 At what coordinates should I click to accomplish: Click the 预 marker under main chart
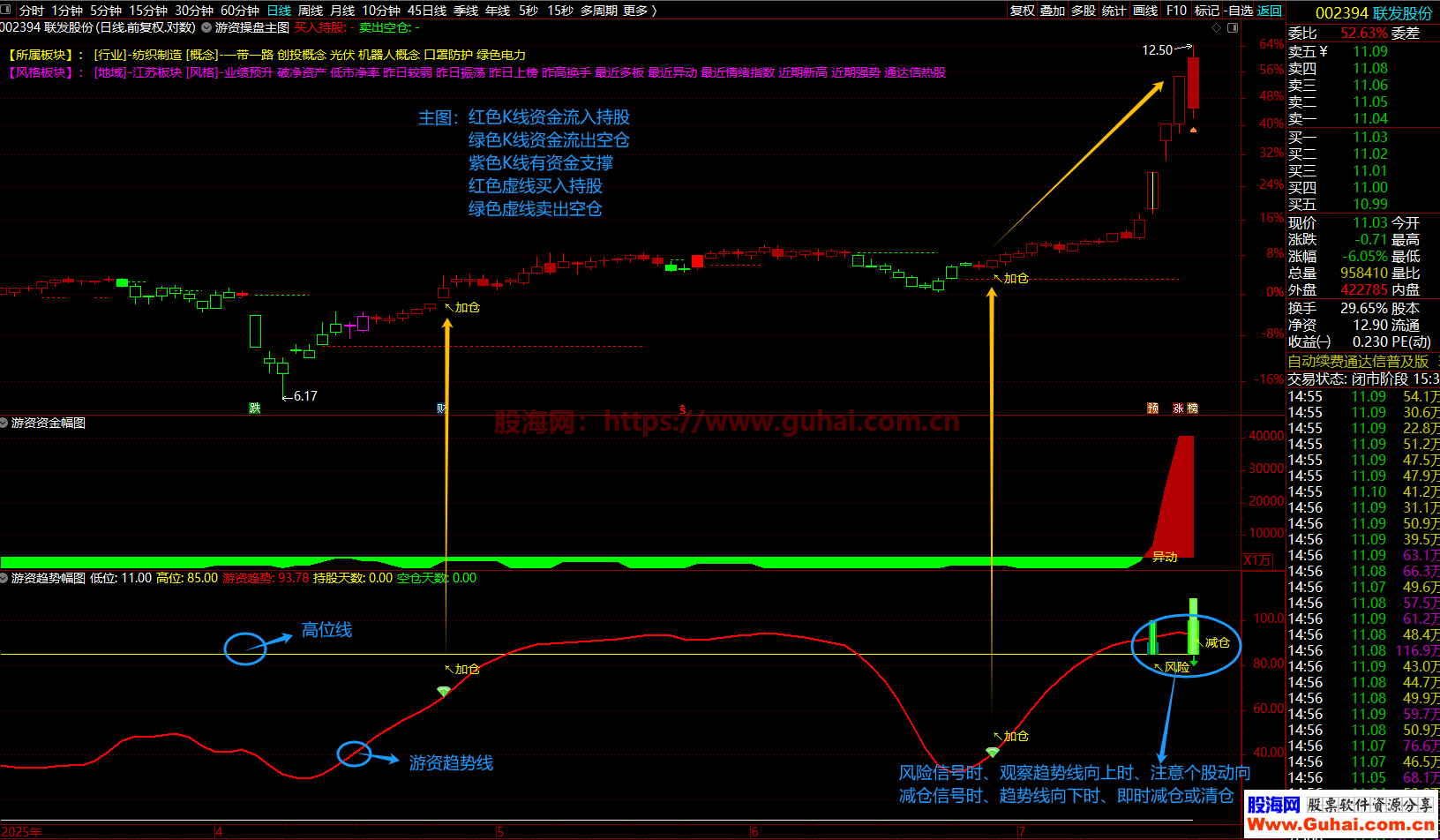1152,408
